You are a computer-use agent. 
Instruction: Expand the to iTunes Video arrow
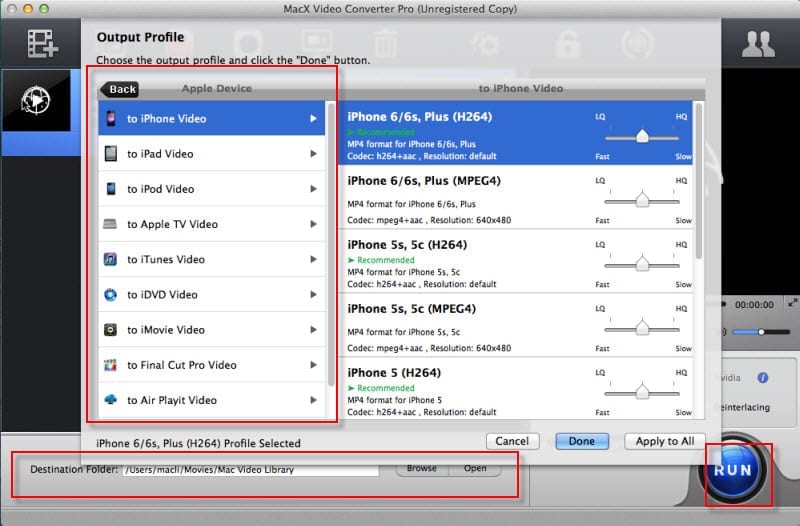click(313, 259)
